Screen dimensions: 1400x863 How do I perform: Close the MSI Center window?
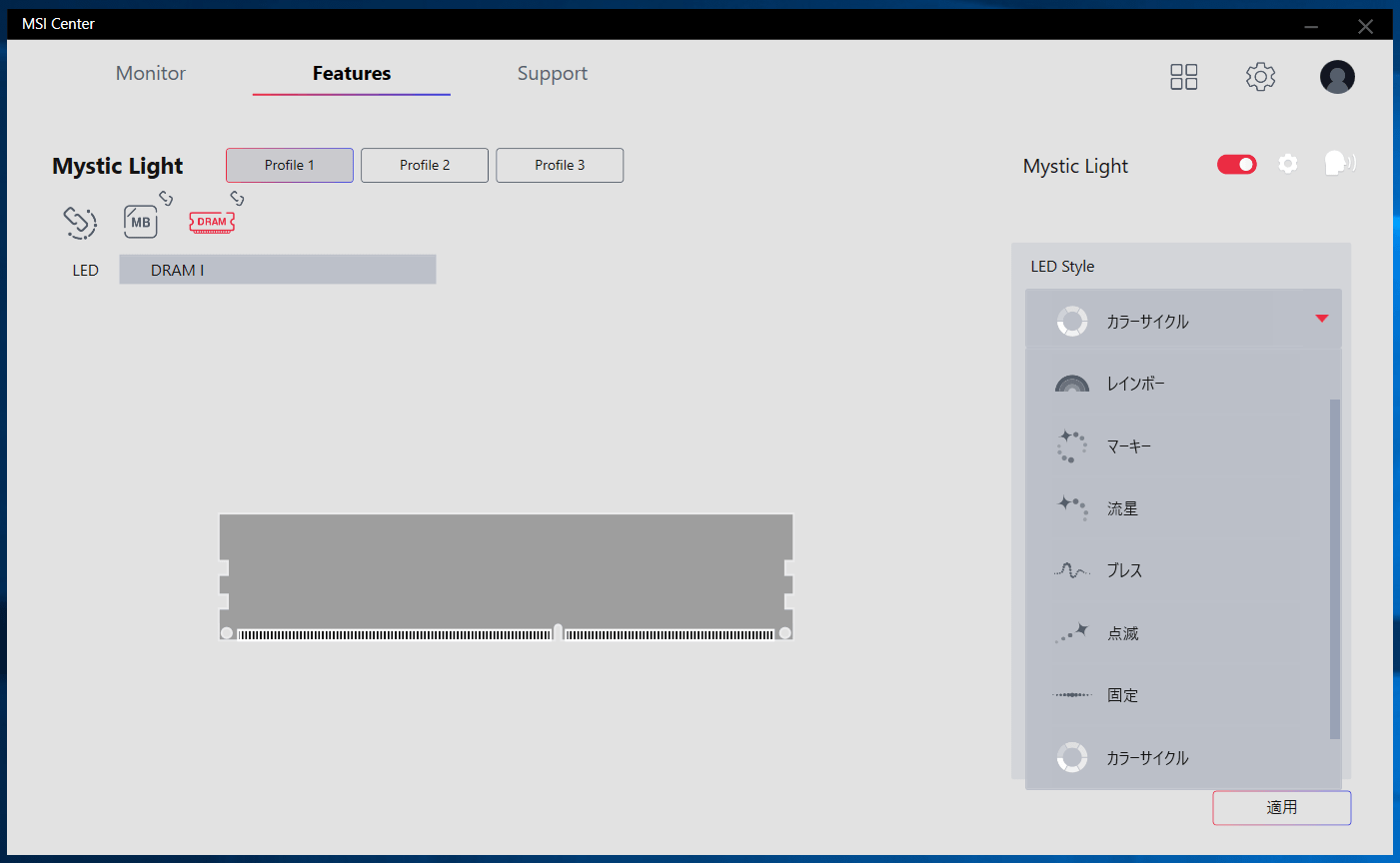click(x=1365, y=27)
